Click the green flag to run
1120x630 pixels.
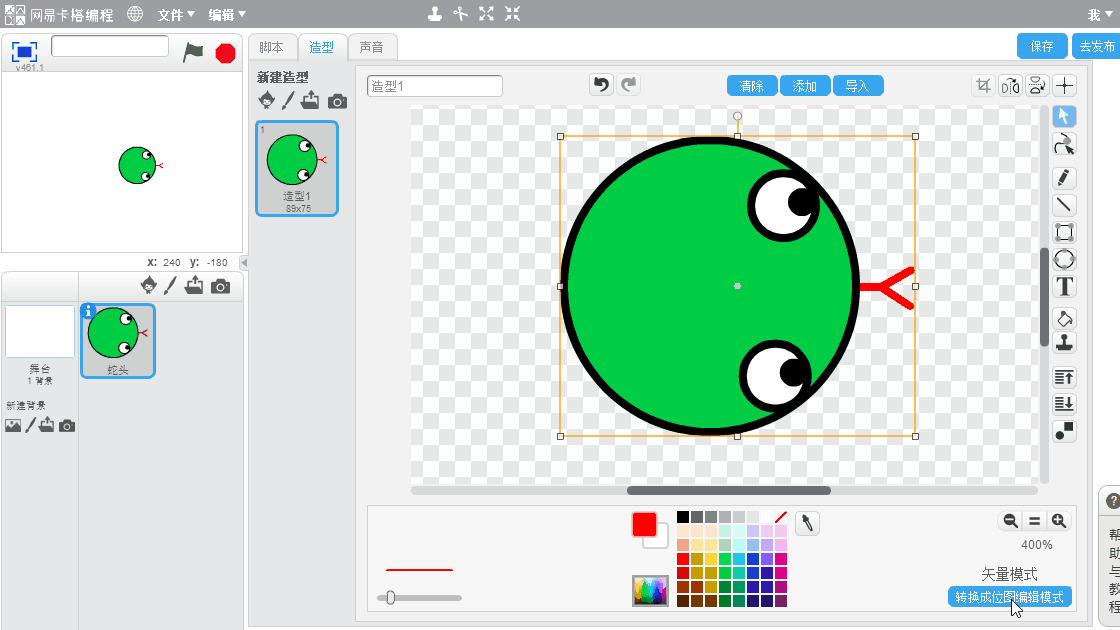193,52
